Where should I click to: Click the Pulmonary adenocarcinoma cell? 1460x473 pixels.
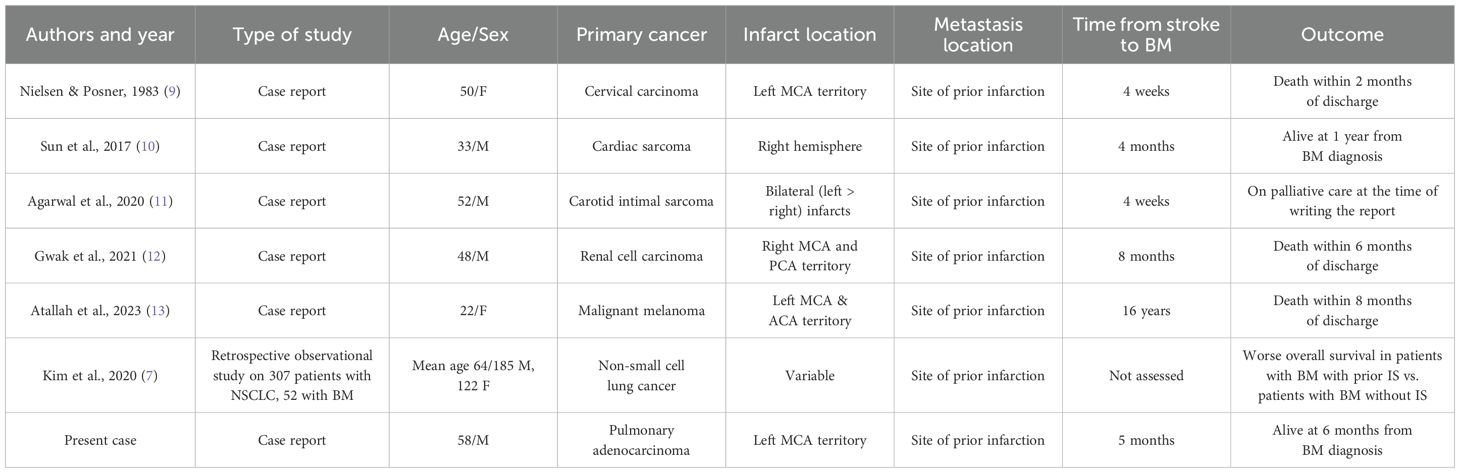coord(643,440)
